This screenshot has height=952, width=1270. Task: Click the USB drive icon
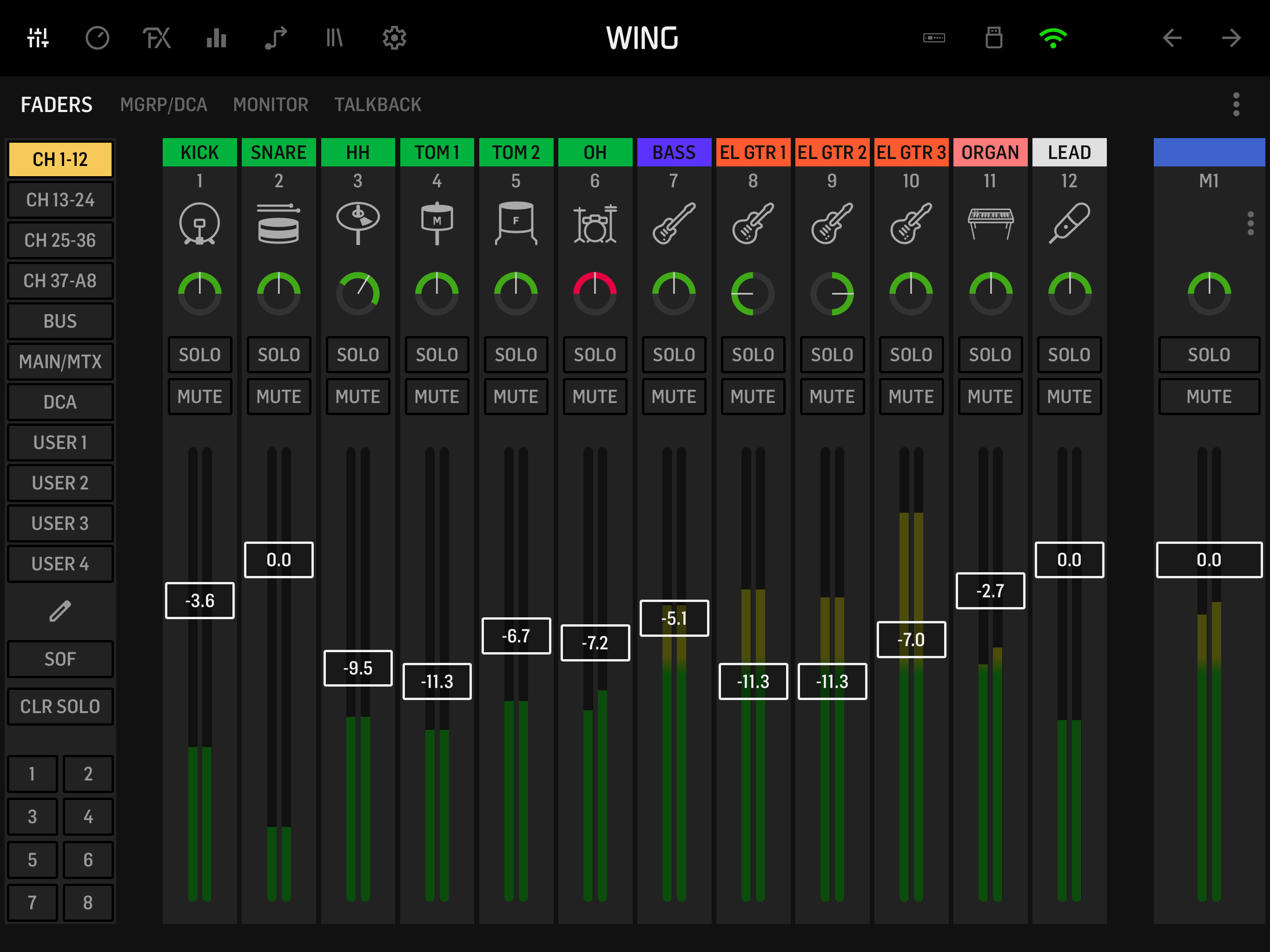994,38
